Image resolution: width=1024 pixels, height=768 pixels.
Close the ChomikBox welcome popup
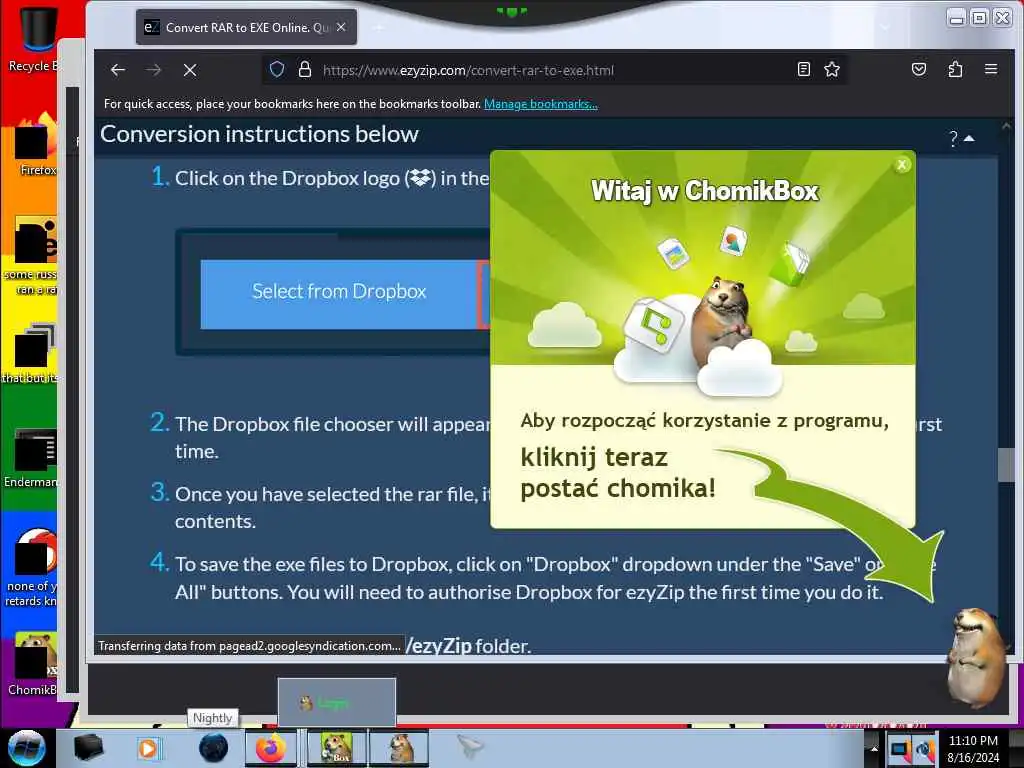click(x=902, y=165)
